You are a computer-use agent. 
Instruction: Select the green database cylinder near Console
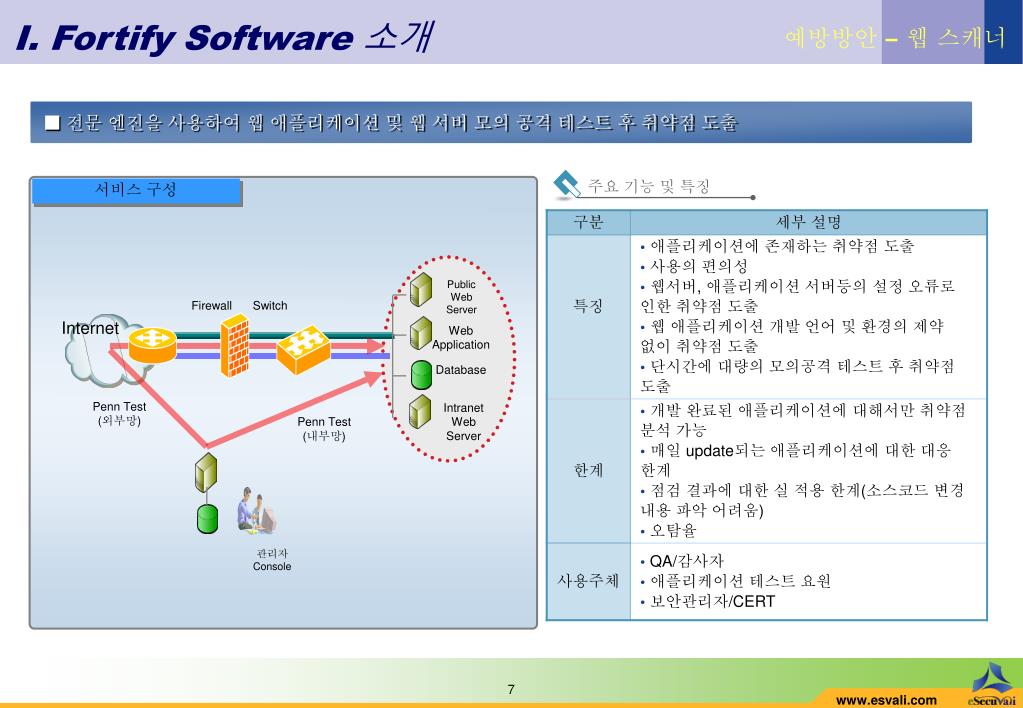[x=207, y=519]
